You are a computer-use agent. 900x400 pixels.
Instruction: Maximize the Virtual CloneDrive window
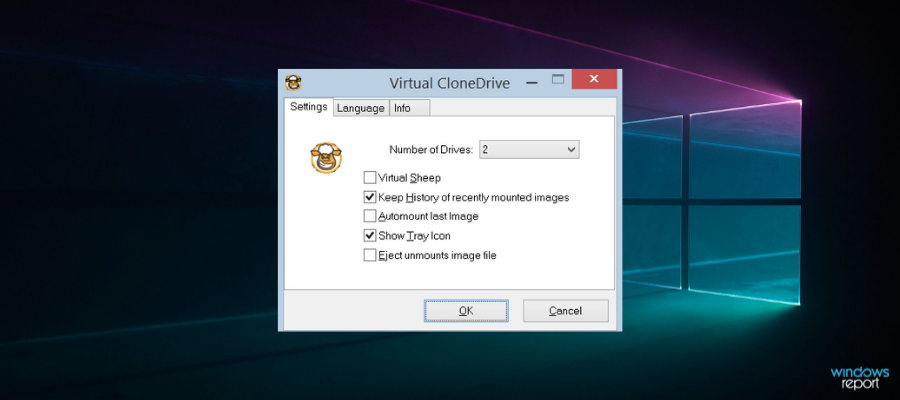[x=558, y=80]
